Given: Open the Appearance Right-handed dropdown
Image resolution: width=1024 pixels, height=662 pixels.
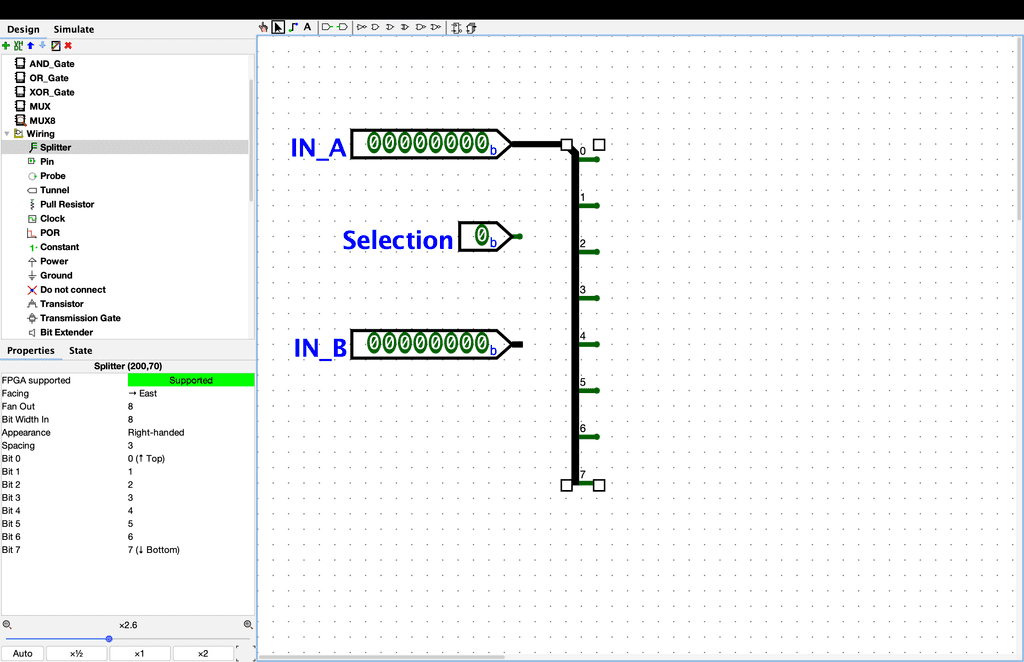Looking at the screenshot, I should coord(190,433).
